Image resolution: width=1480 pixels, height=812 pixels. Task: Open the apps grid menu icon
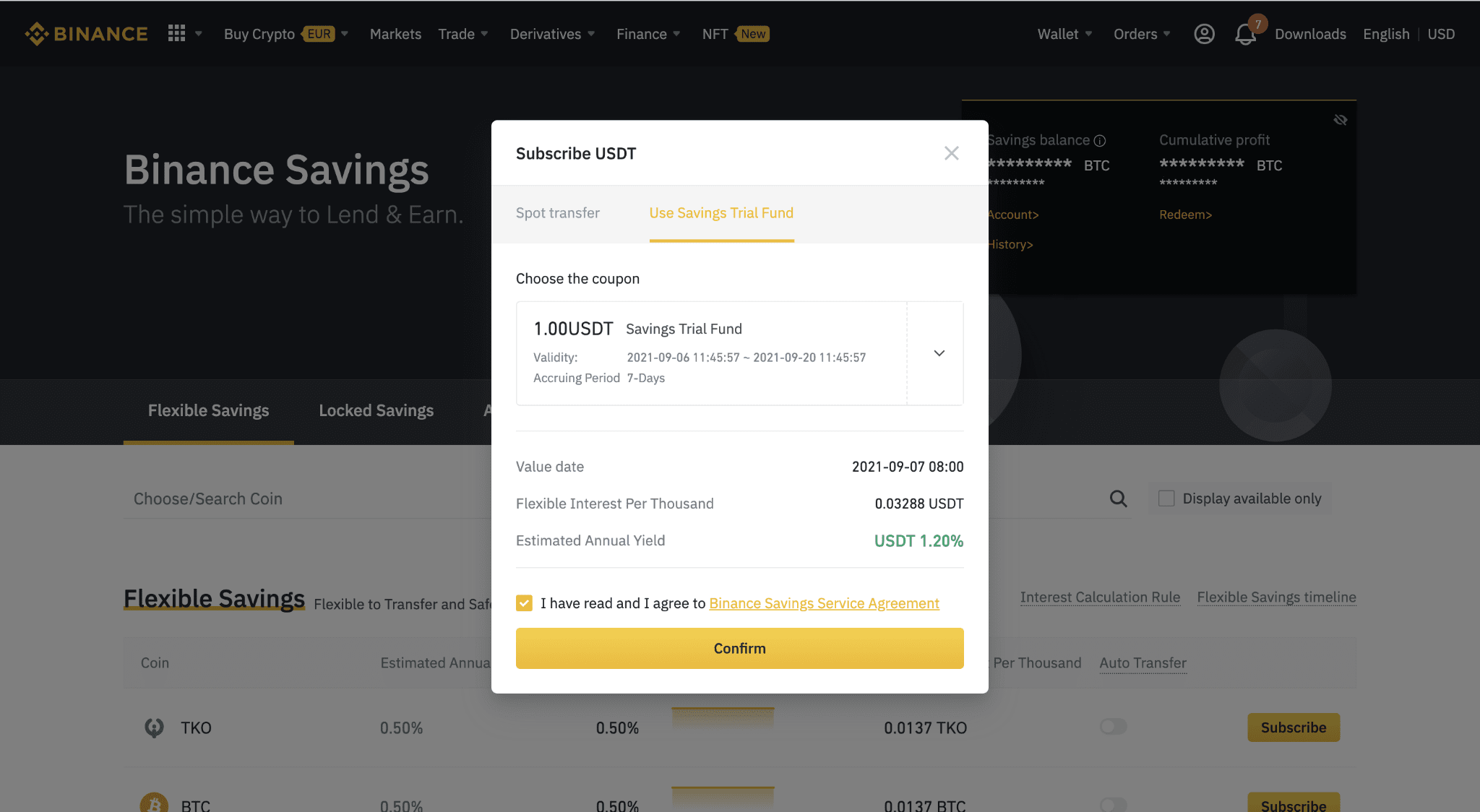[x=176, y=33]
